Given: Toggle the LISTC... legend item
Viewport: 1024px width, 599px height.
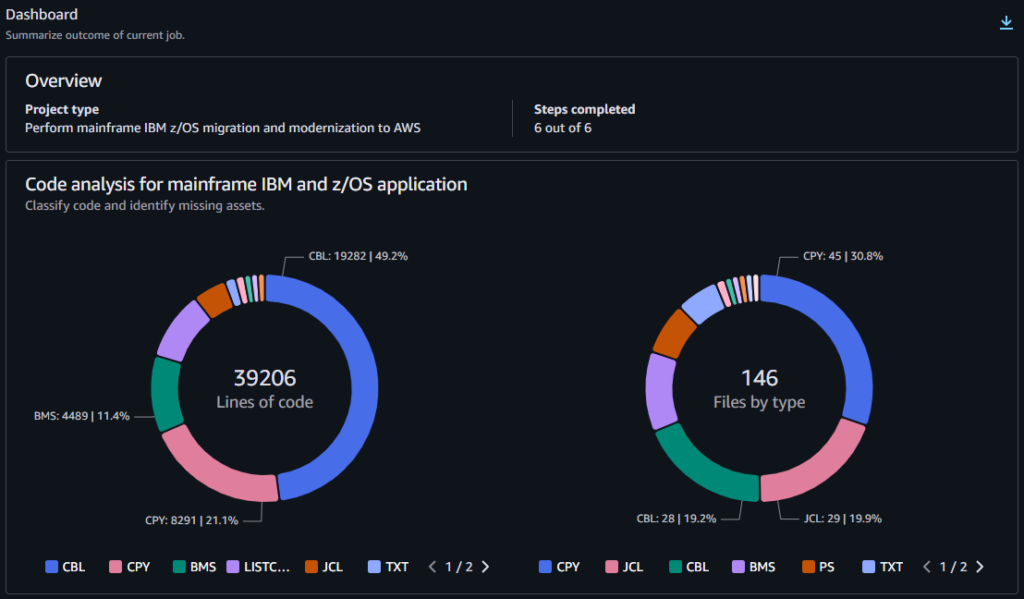Looking at the screenshot, I should click(259, 567).
